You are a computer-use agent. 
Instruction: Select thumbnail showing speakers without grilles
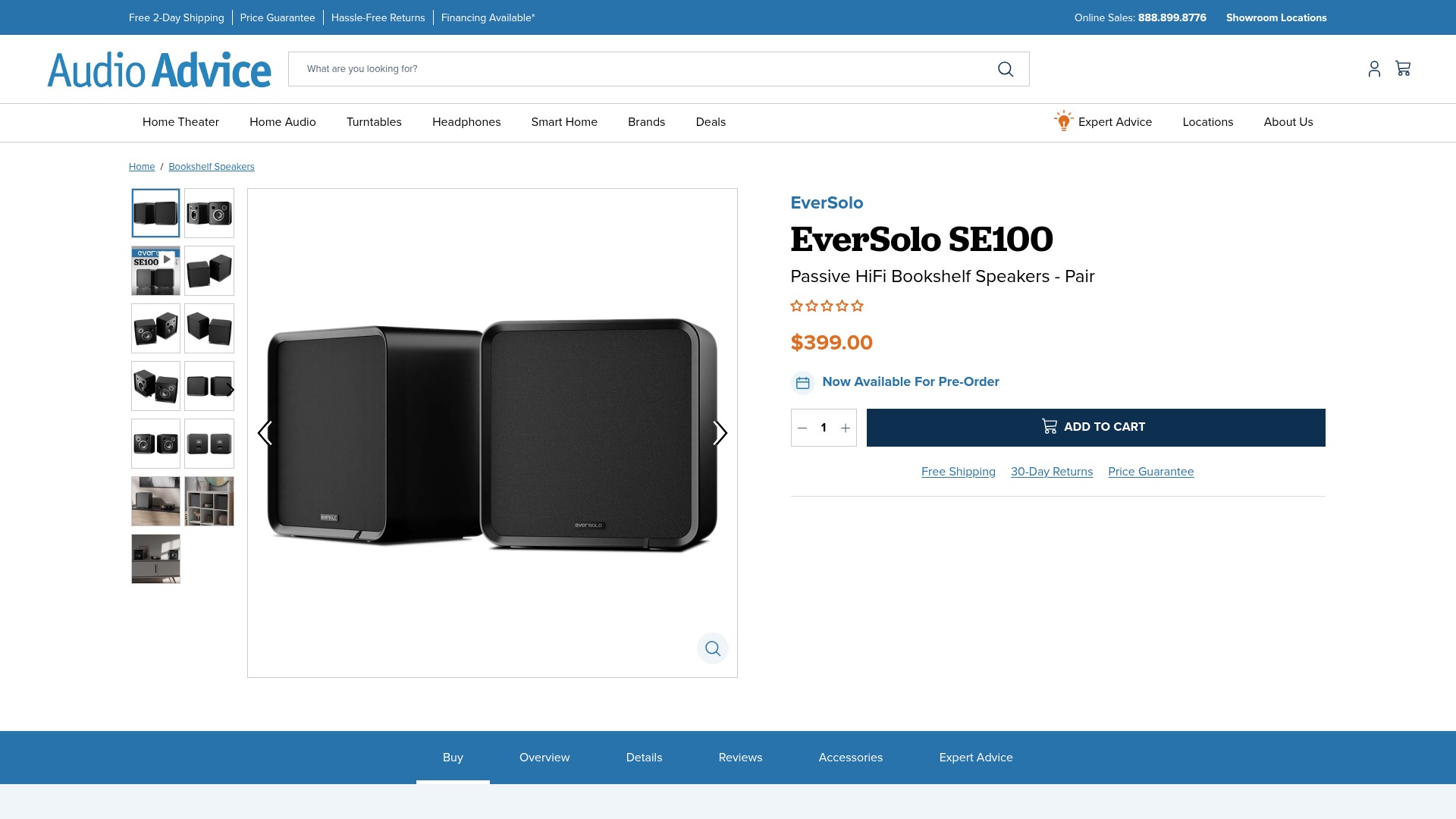209,213
